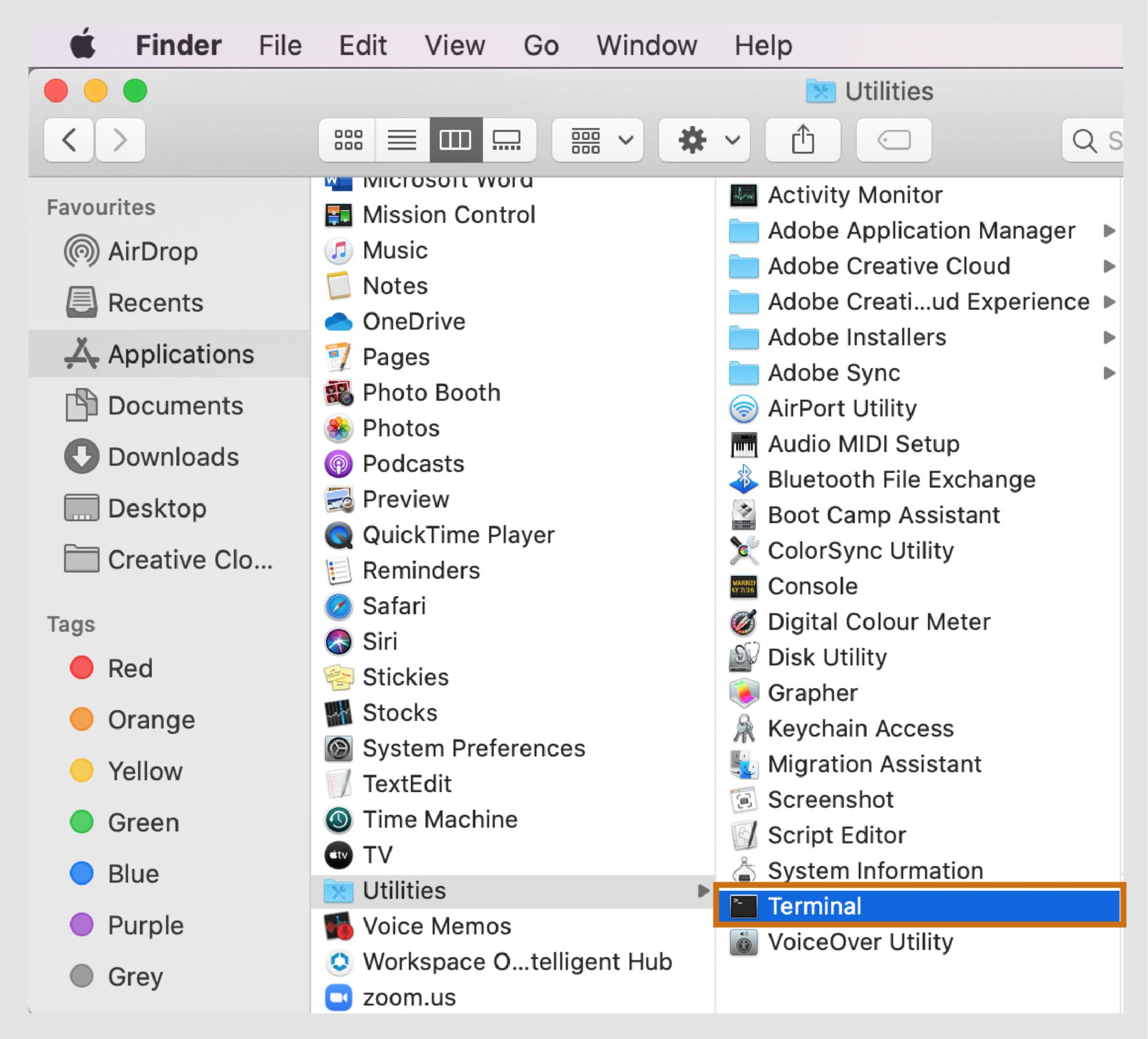1148x1039 pixels.
Task: Click the Grapher icon
Action: tap(744, 693)
